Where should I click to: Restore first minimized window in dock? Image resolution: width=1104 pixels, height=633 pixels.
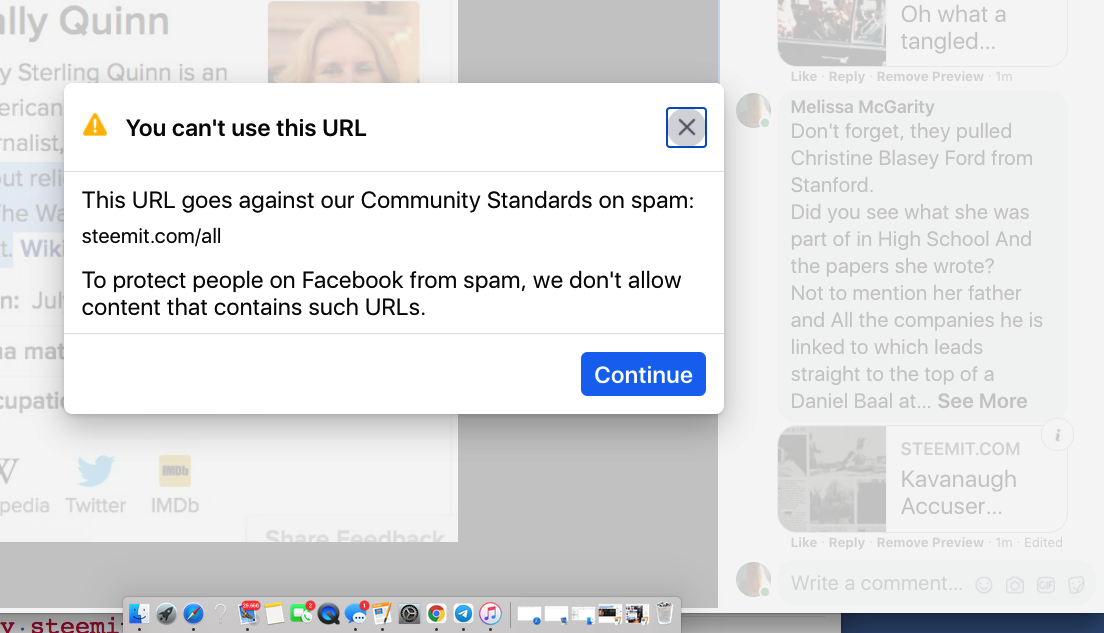529,615
